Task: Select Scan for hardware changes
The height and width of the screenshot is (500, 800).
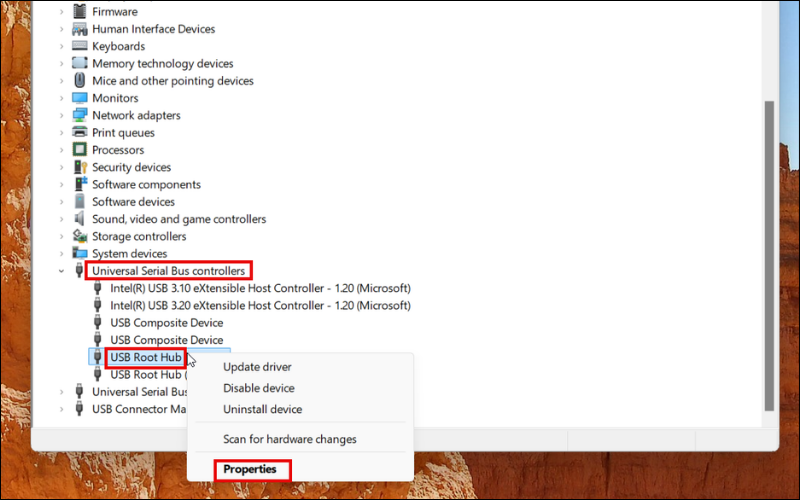Action: [x=289, y=439]
